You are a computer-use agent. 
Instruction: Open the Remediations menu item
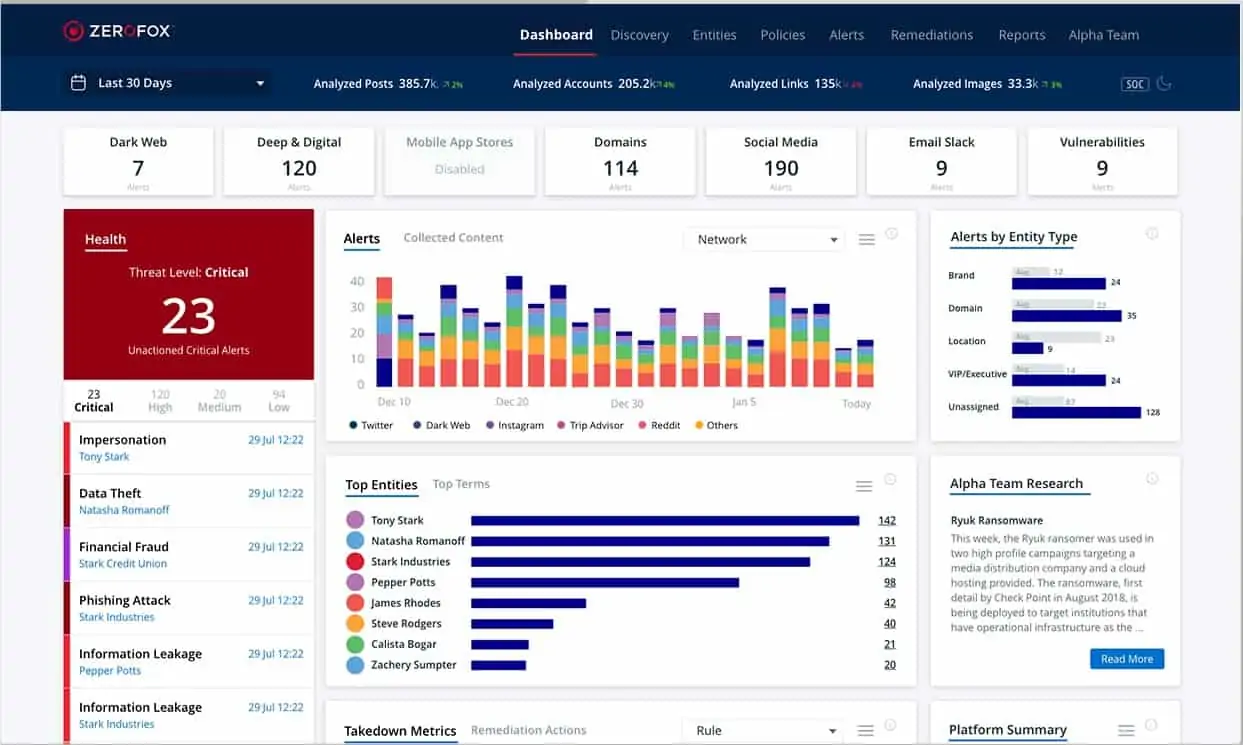pyautogui.click(x=931, y=35)
